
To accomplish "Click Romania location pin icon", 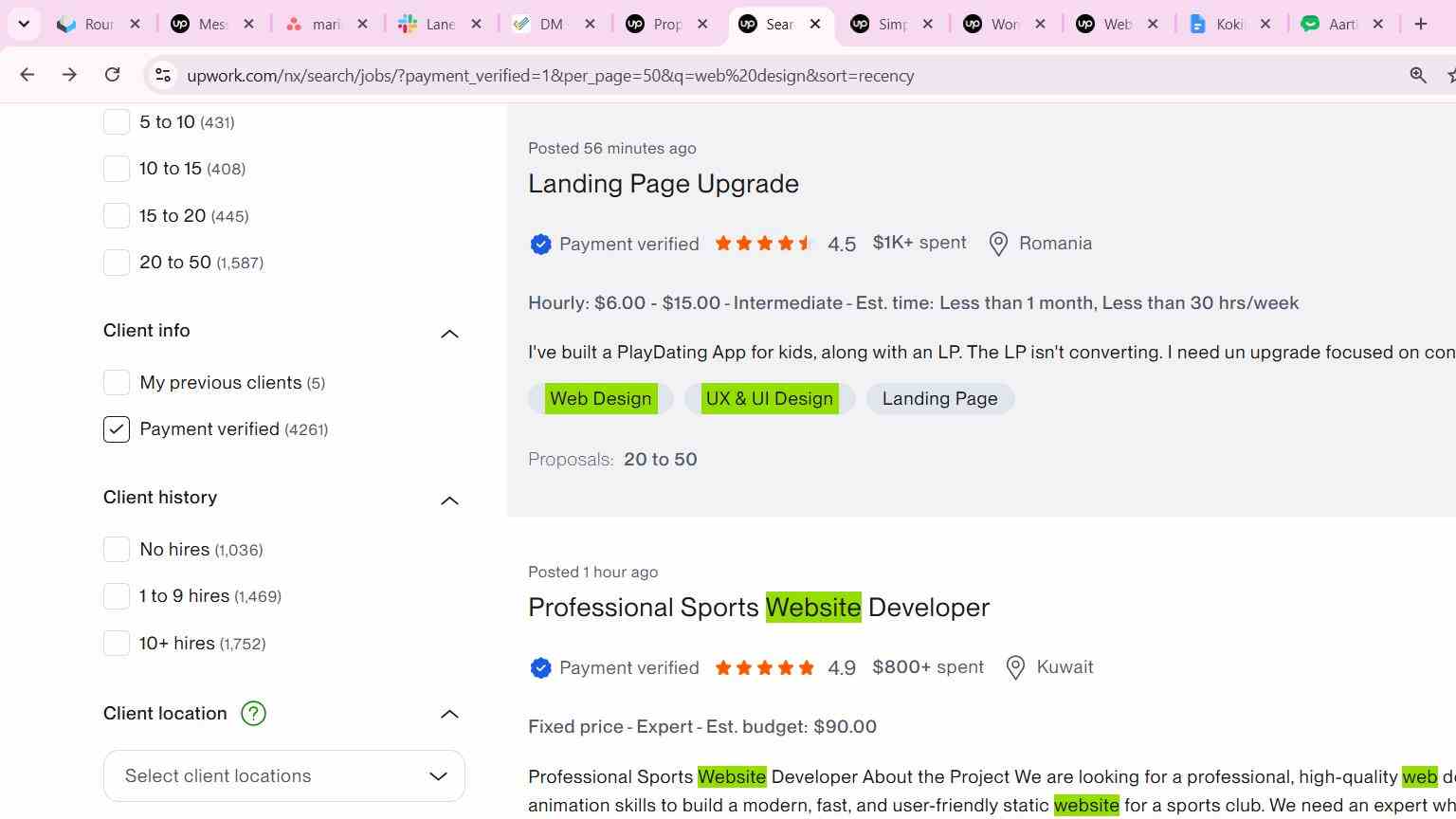I will 998,244.
